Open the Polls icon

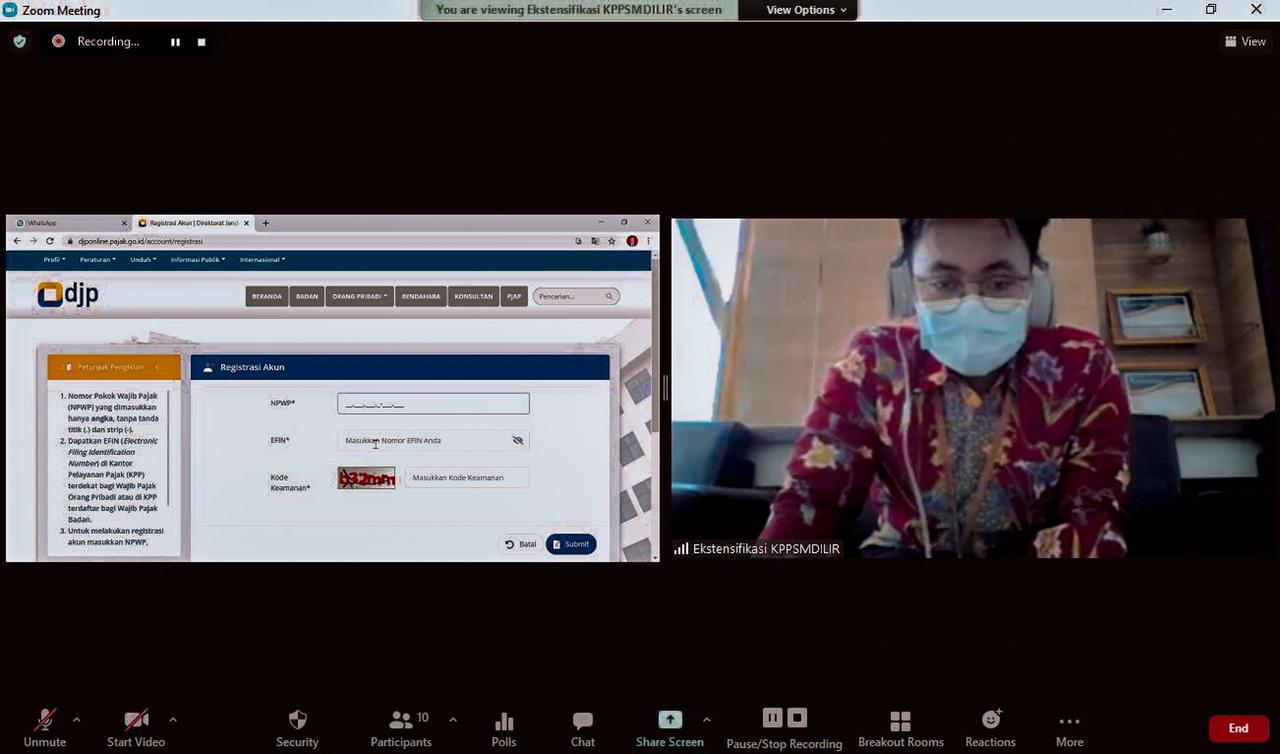tap(504, 720)
